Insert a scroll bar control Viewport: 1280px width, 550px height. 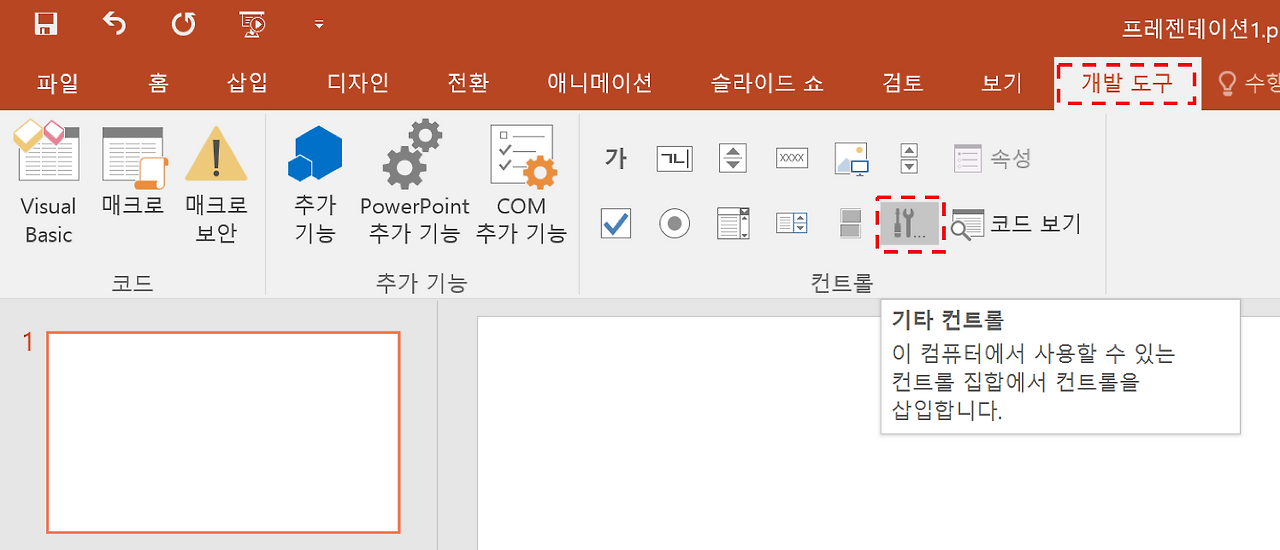[908, 158]
